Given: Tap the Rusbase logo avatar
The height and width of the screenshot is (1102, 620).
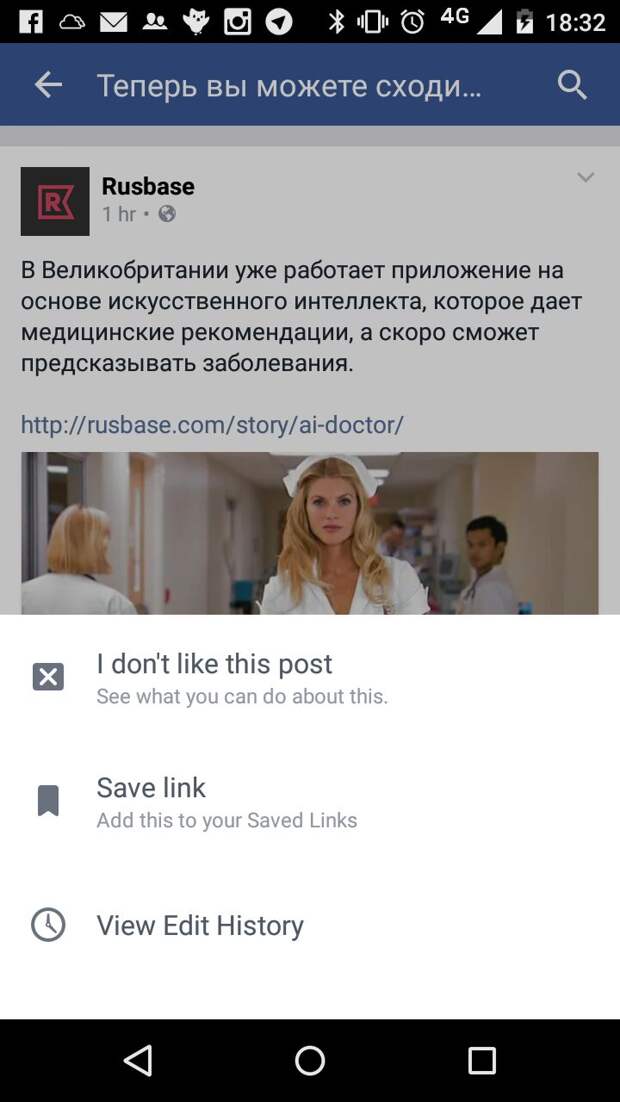Looking at the screenshot, I should [x=55, y=201].
